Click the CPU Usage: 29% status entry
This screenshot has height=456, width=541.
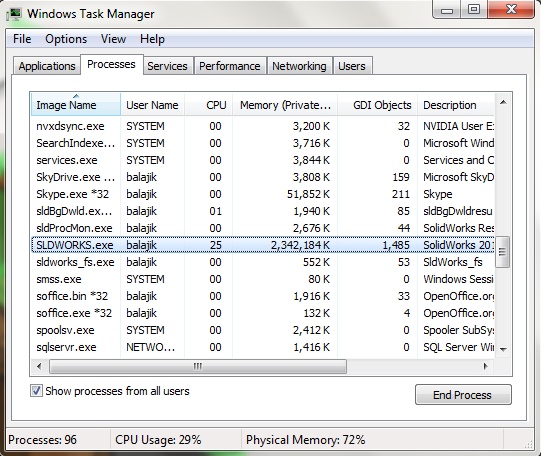[158, 440]
